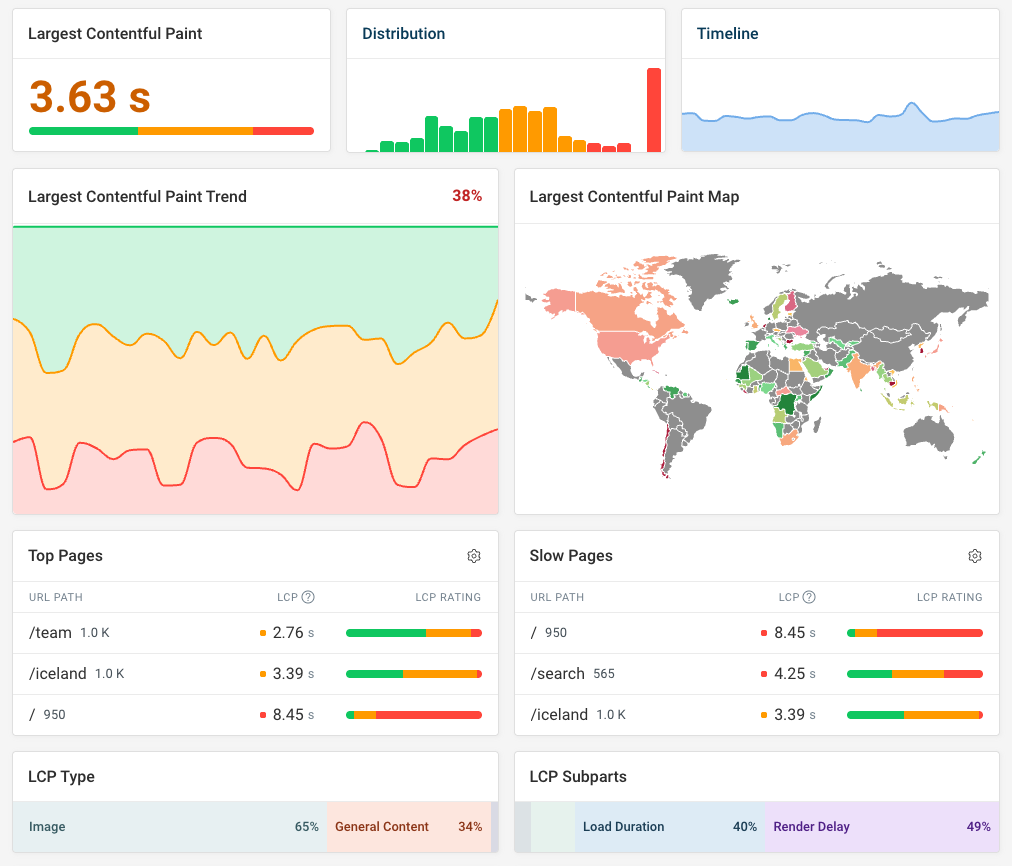Click the rating bar below 3.63 s
The height and width of the screenshot is (866, 1012).
[x=171, y=131]
